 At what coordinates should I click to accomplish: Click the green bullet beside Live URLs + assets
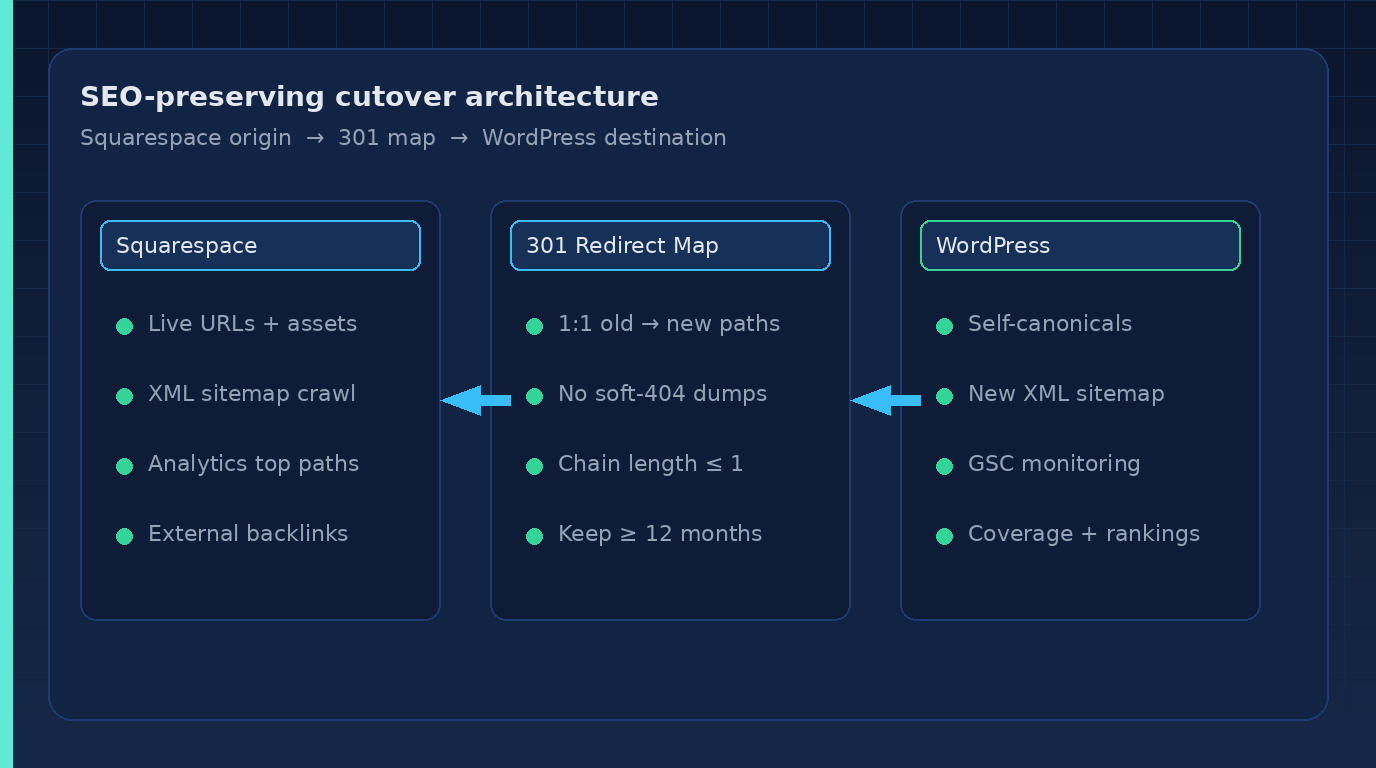pos(124,326)
